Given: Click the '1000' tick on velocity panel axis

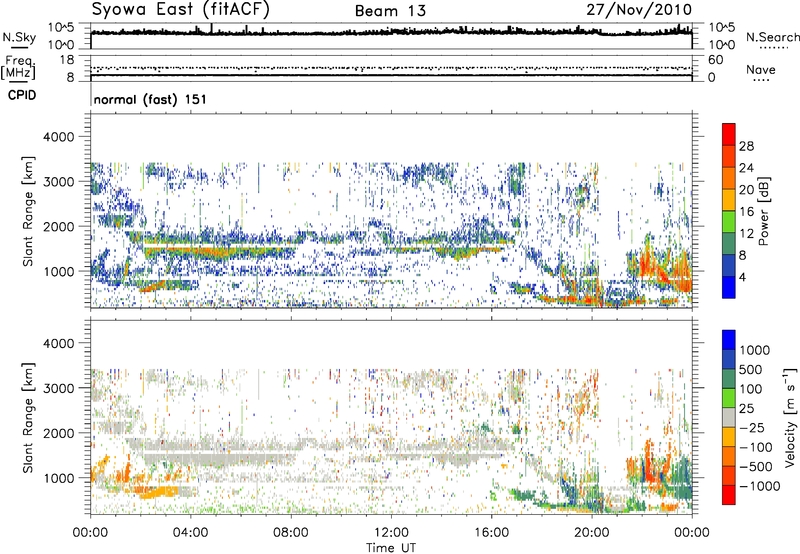Looking at the screenshot, I should (x=59, y=478).
